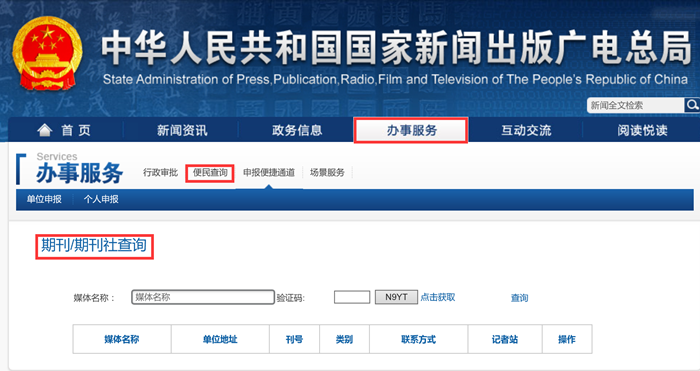The width and height of the screenshot is (700, 371).
Task: Click the 类别 column header
Action: point(344,339)
